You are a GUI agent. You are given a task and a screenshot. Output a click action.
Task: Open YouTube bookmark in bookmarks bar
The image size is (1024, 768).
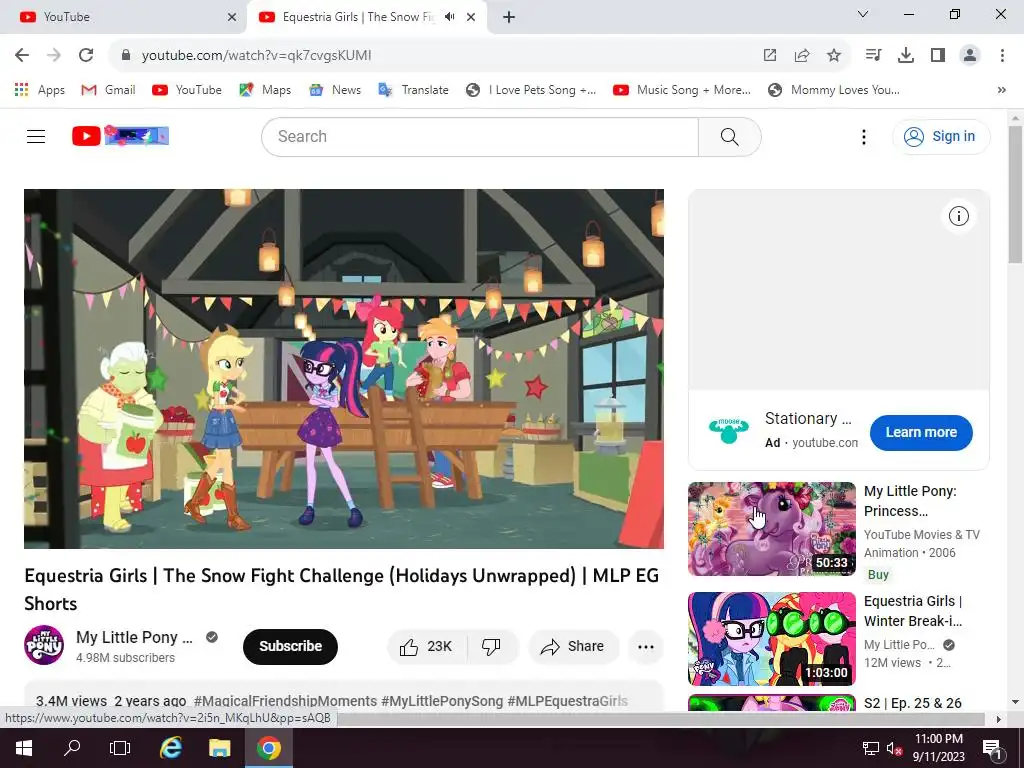[187, 90]
